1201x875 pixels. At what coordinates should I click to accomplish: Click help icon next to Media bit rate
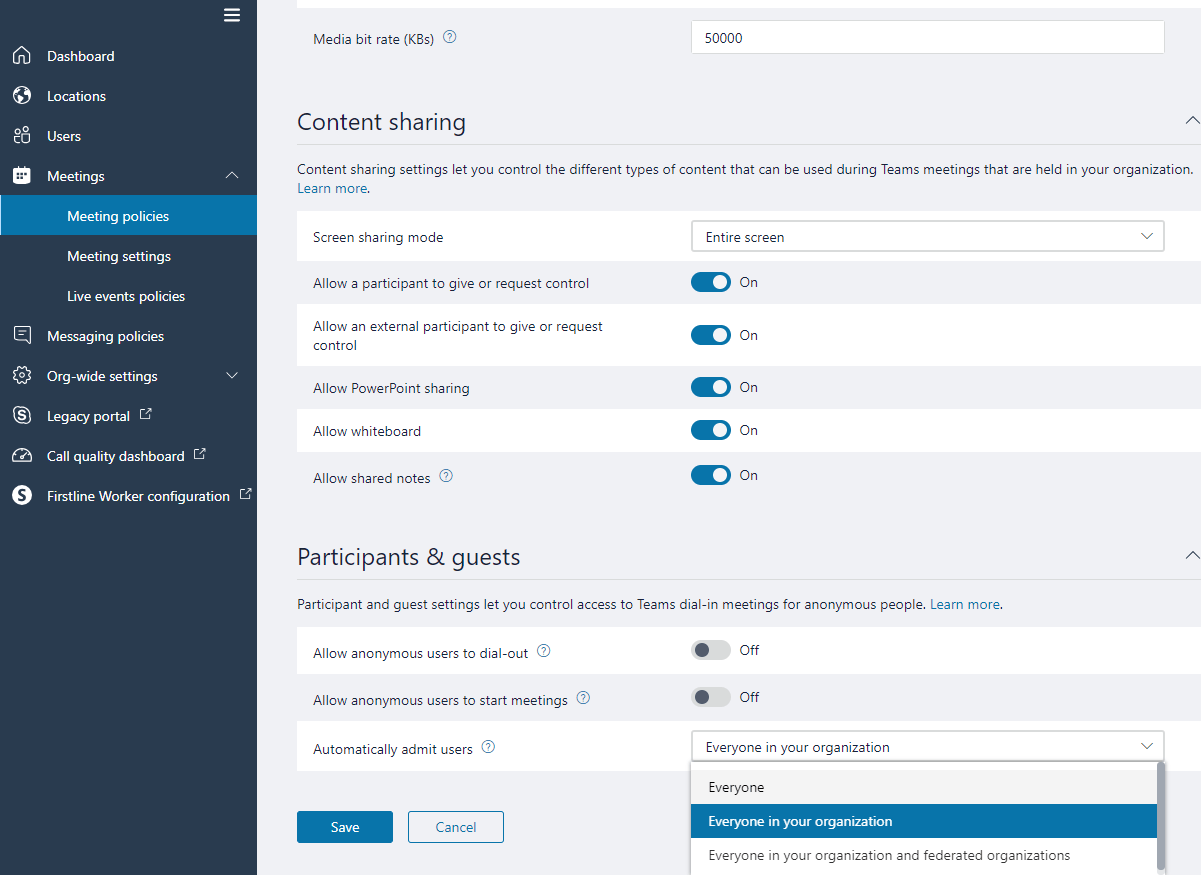(450, 38)
